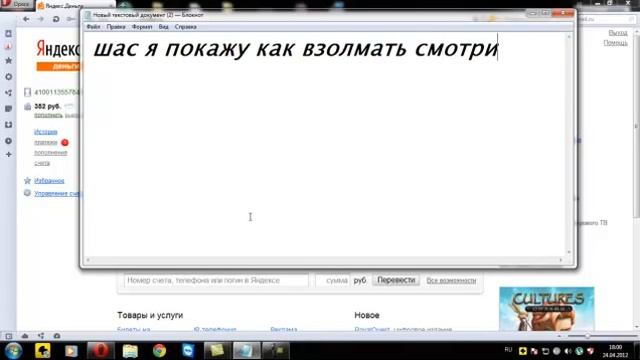This screenshot has height=360, width=640.
Task: Open the Все возможности link
Action: 451,280
